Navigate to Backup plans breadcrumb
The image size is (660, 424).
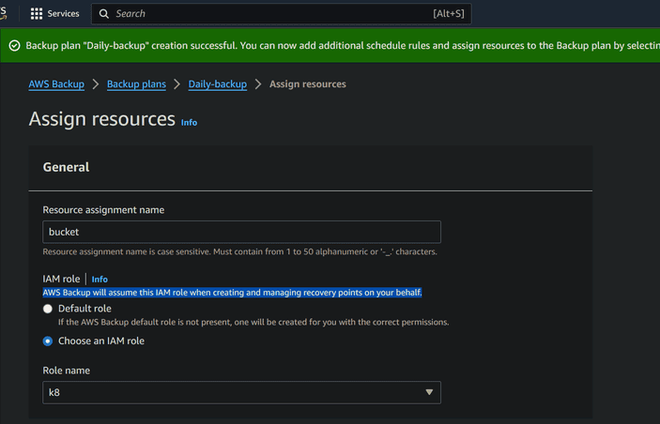(x=136, y=84)
